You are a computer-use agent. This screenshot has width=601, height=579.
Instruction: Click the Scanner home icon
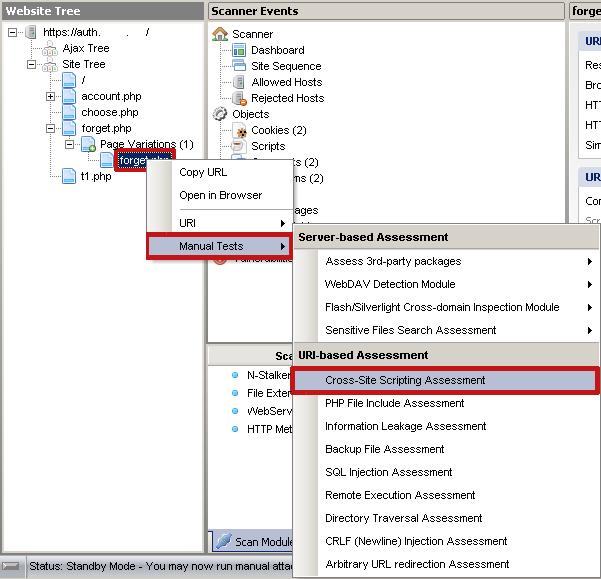tap(220, 34)
